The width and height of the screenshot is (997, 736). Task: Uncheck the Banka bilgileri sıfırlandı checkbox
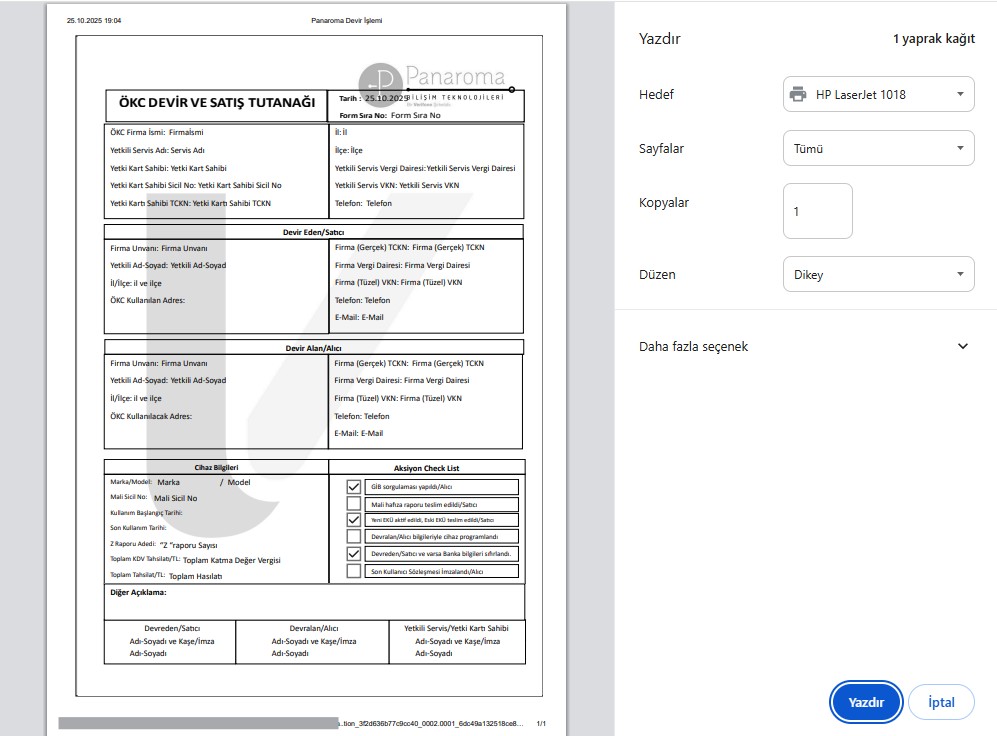(x=353, y=553)
